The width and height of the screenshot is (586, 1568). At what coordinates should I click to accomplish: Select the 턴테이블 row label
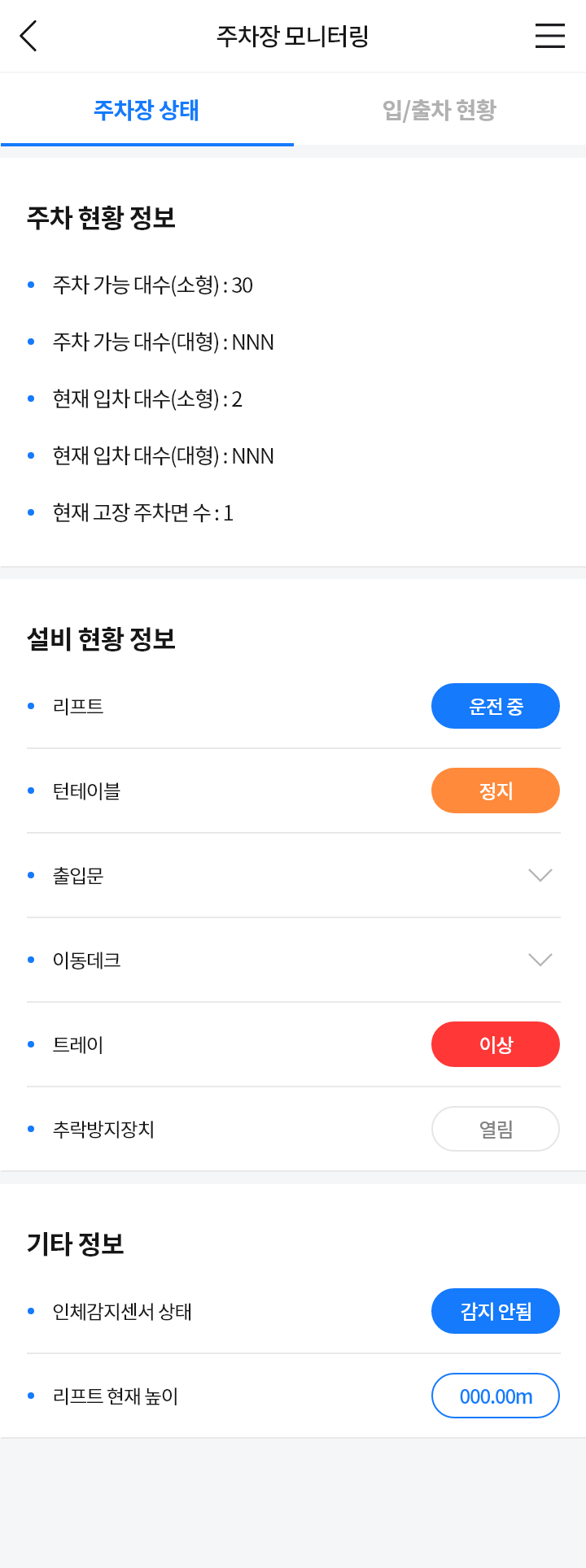[86, 791]
